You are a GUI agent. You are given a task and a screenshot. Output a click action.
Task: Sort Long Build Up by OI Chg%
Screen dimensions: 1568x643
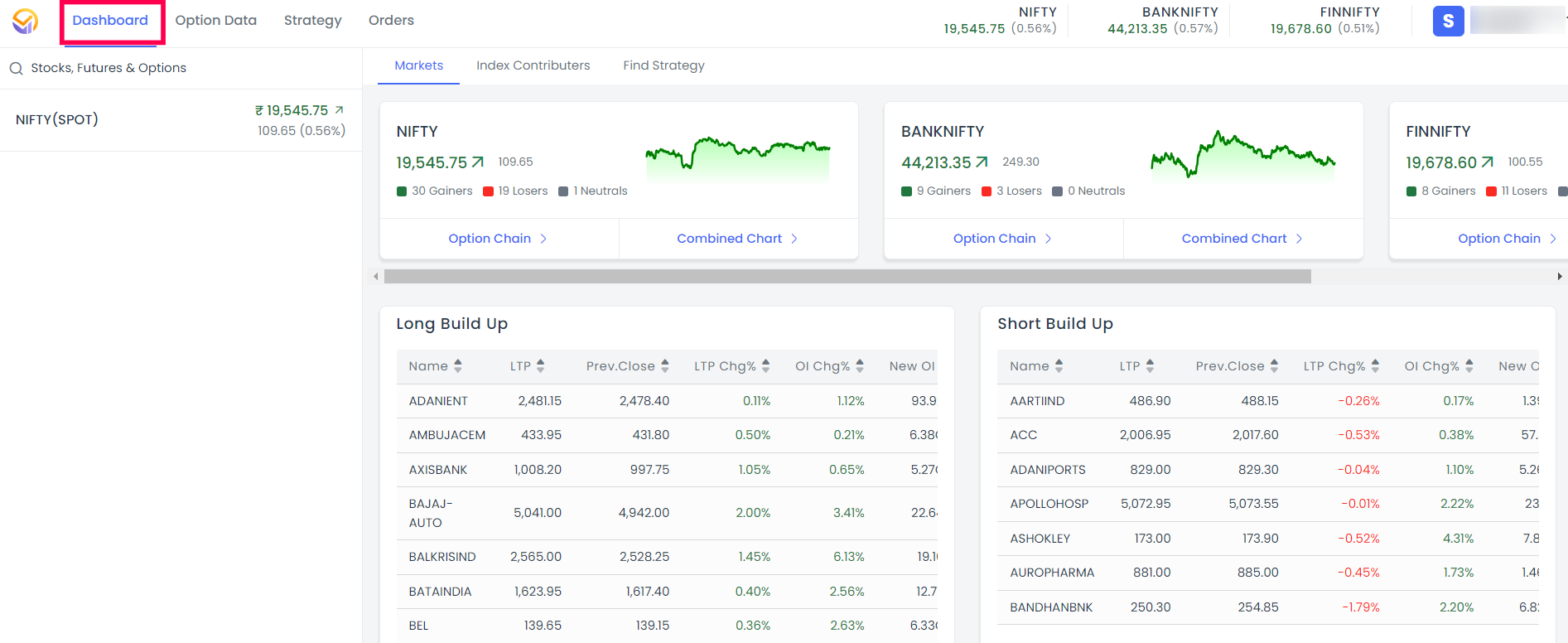[860, 366]
